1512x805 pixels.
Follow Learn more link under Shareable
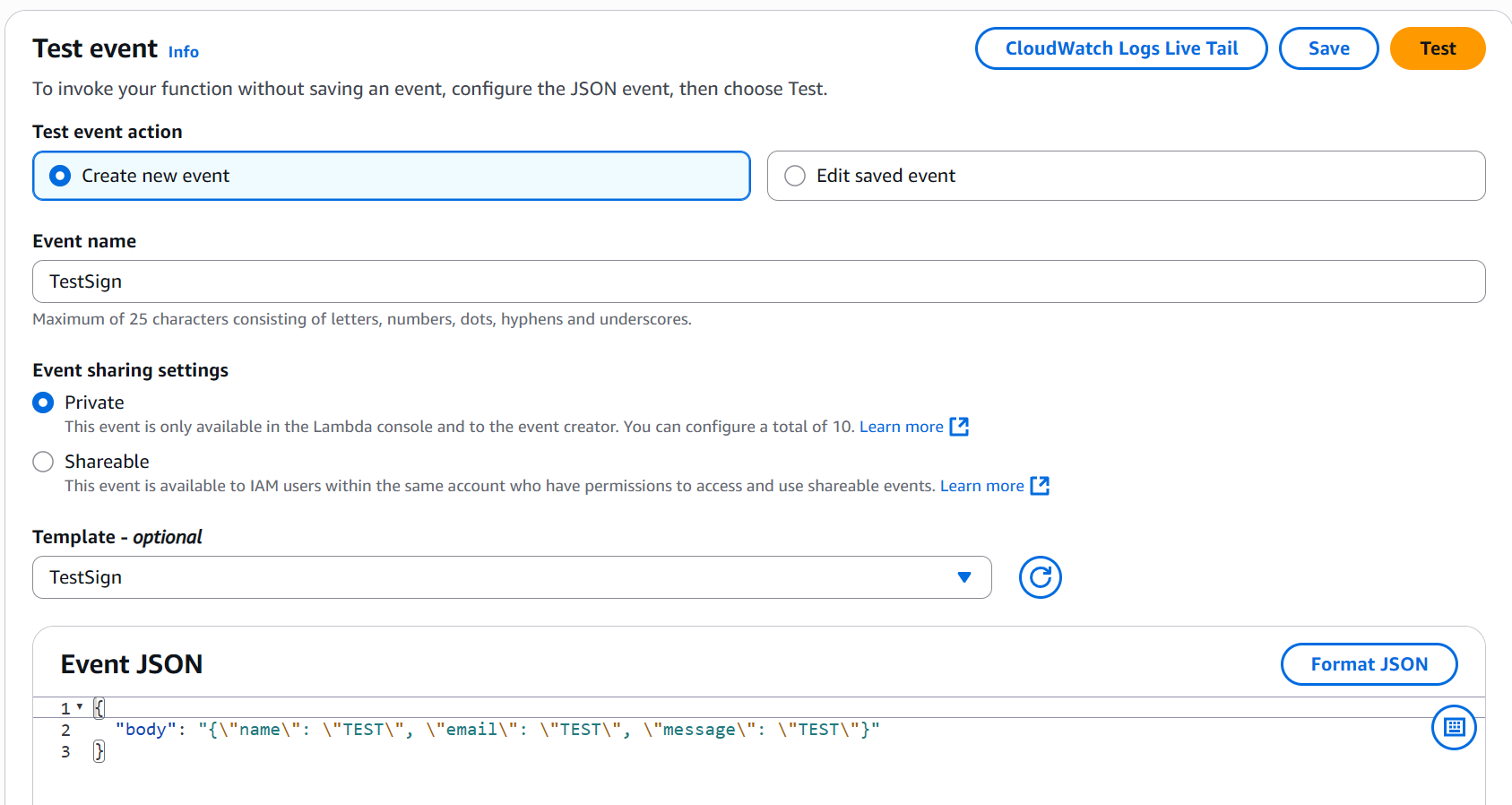click(981, 486)
